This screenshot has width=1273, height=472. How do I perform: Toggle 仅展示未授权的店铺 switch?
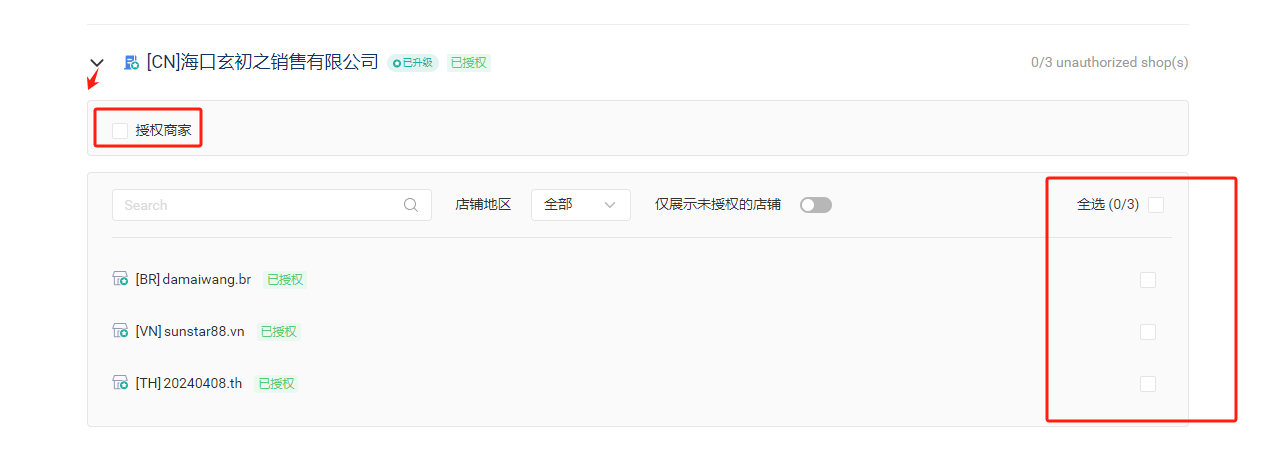[816, 205]
